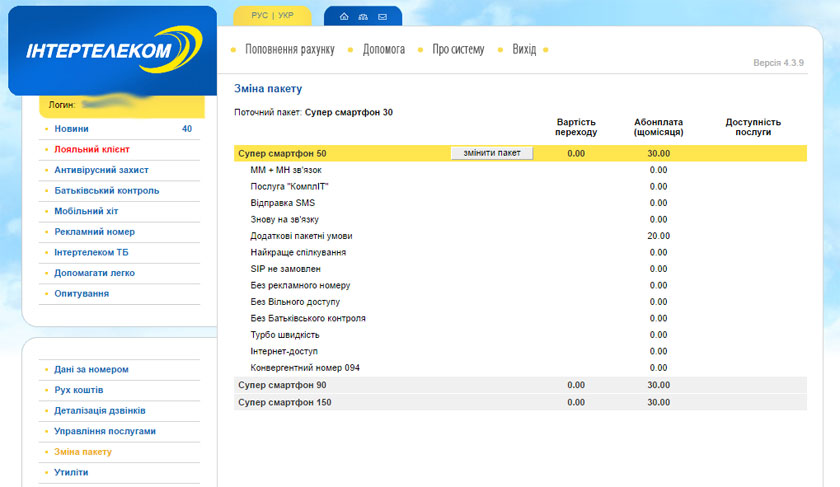This screenshot has height=487, width=840.
Task: Open Мобільний хіт link
Action: tap(86, 211)
